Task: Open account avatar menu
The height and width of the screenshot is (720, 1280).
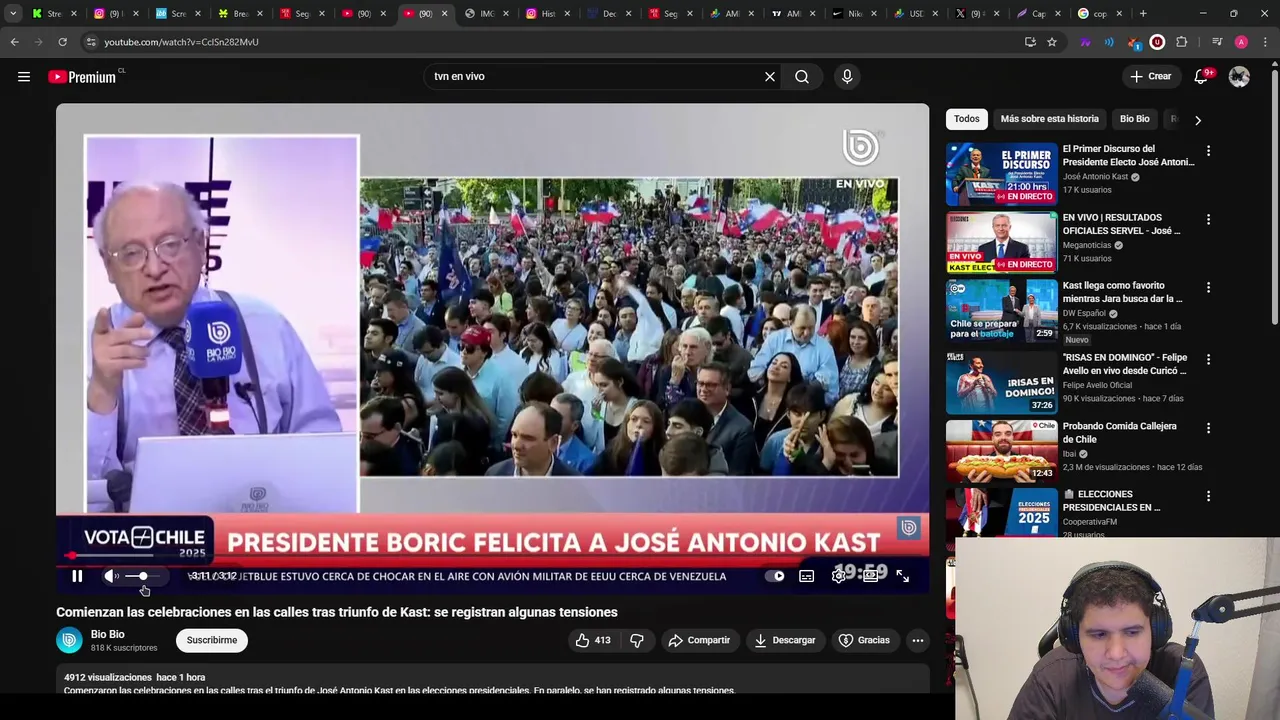Action: 1239,76
